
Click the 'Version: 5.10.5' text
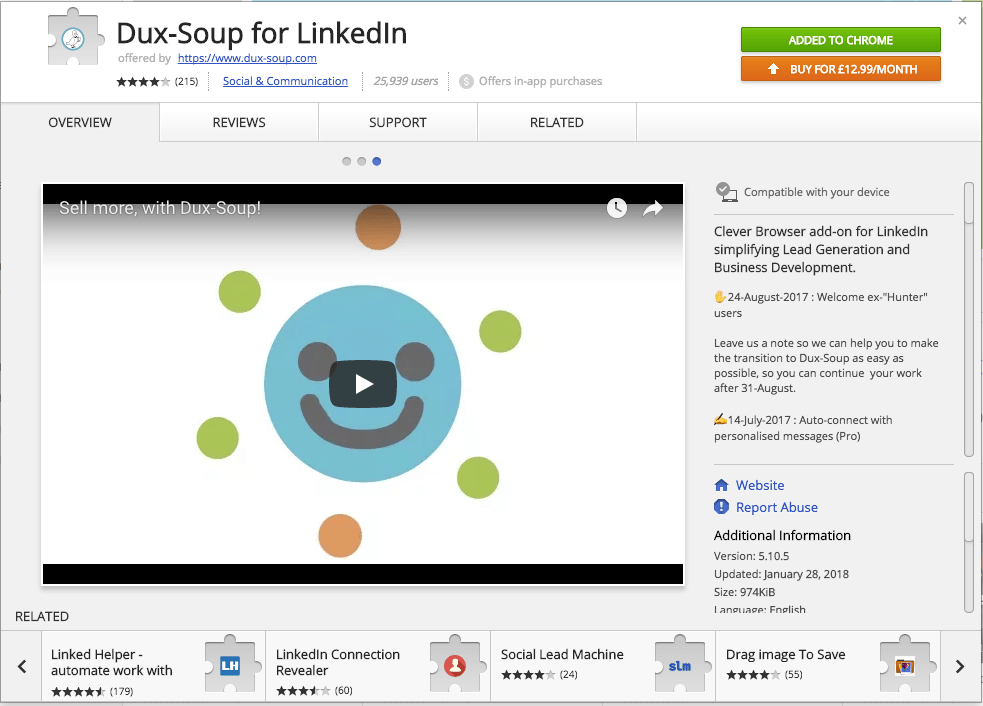tap(751, 556)
